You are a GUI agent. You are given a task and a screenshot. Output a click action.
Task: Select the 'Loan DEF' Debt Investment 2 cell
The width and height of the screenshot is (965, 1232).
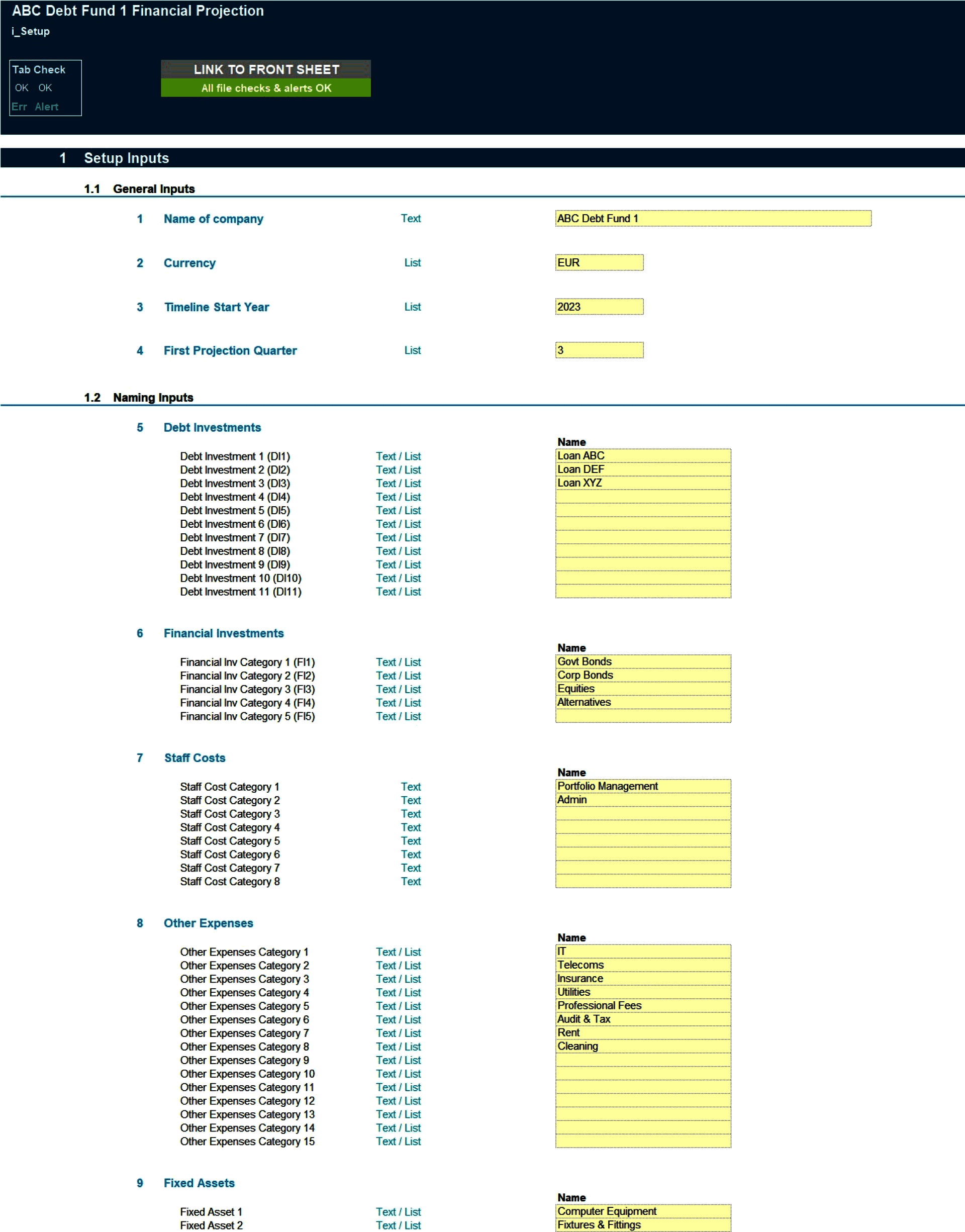(x=642, y=469)
